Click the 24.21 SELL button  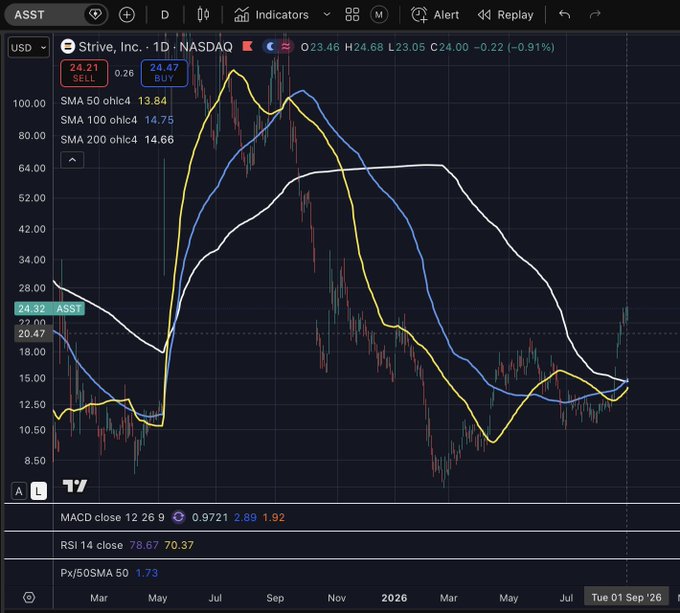pyautogui.click(x=84, y=73)
